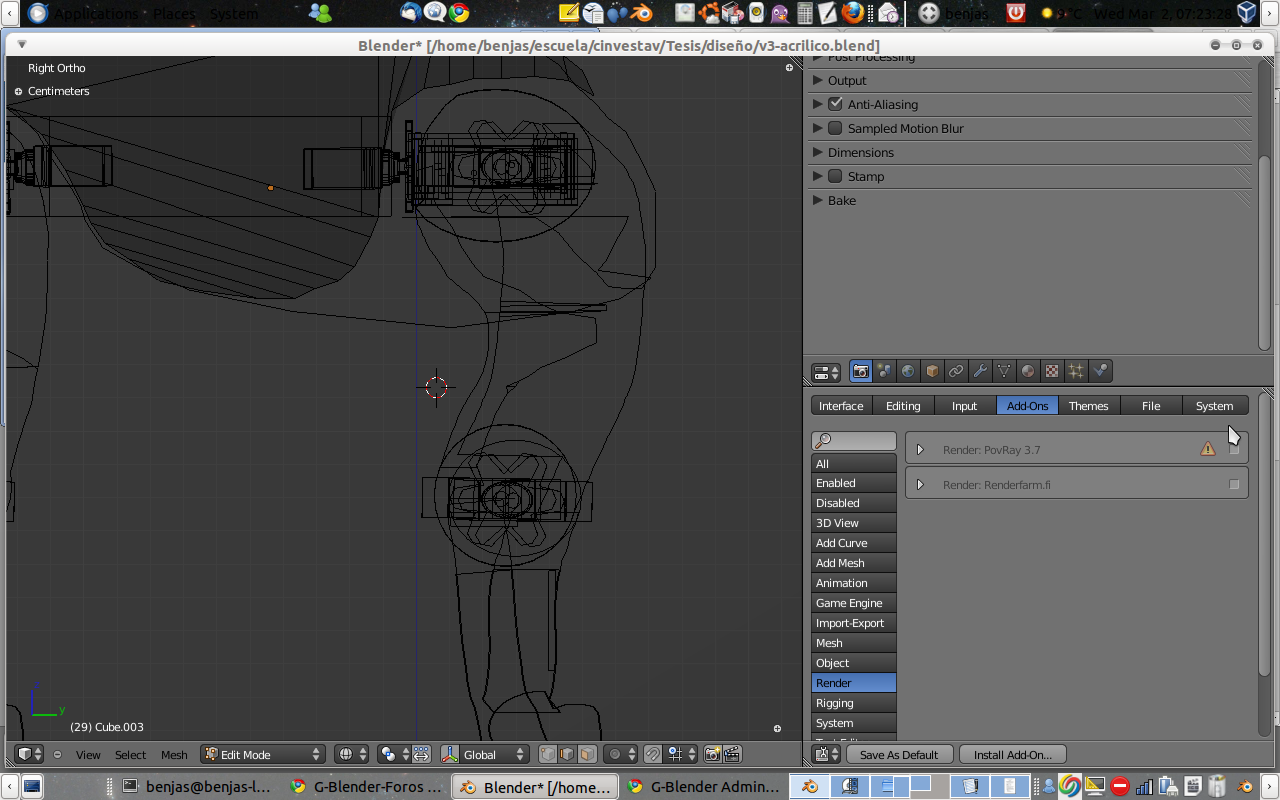Screen dimensions: 1280x800
Task: Enable the Renderfarm.fi add-on checkbox
Action: pos(1234,485)
